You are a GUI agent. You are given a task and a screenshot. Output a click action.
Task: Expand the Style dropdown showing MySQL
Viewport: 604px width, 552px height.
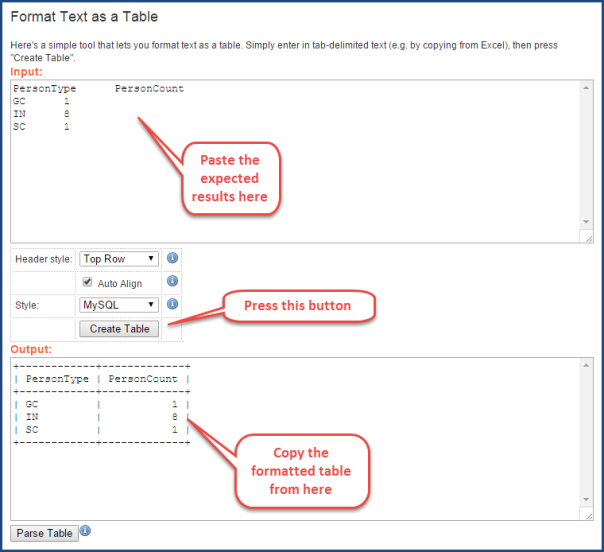point(119,305)
